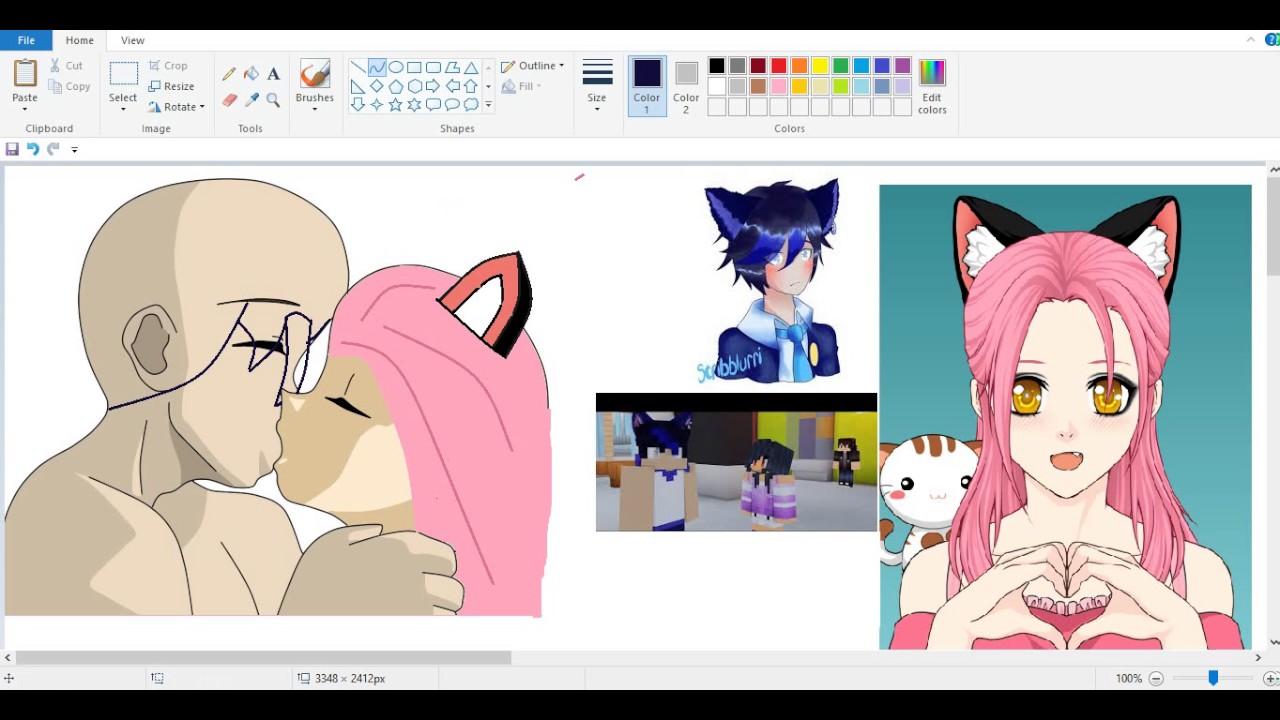Click the rectangular Select tool box
The width and height of the screenshot is (1280, 720).
(123, 74)
